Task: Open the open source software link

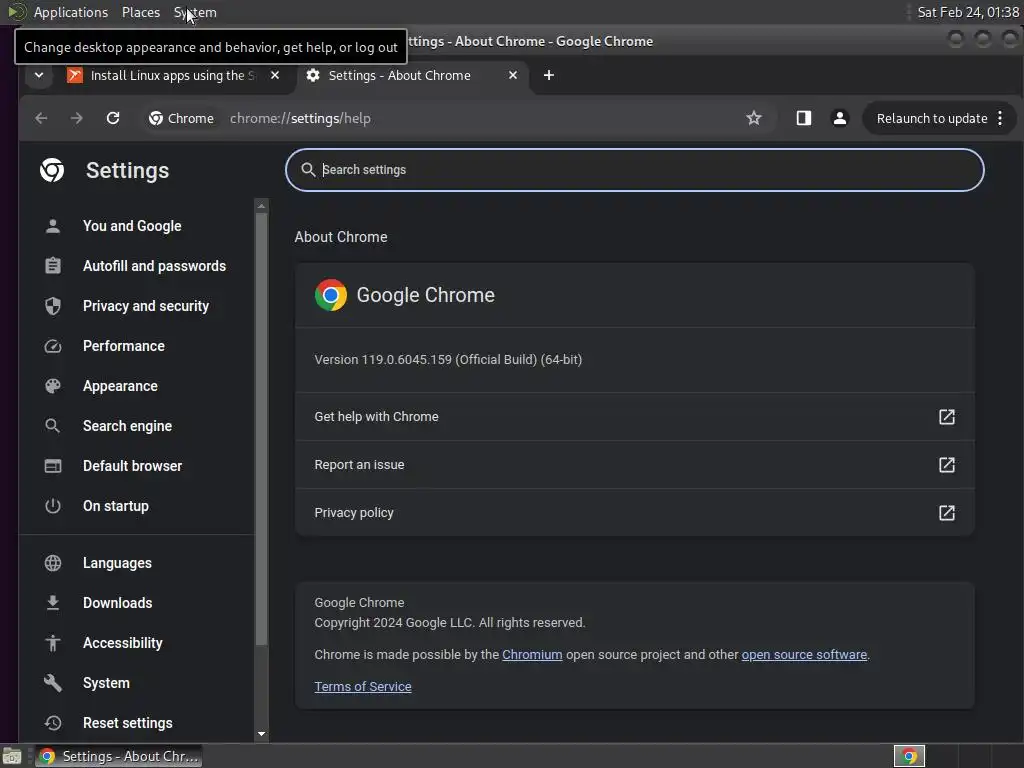Action: coord(804,654)
